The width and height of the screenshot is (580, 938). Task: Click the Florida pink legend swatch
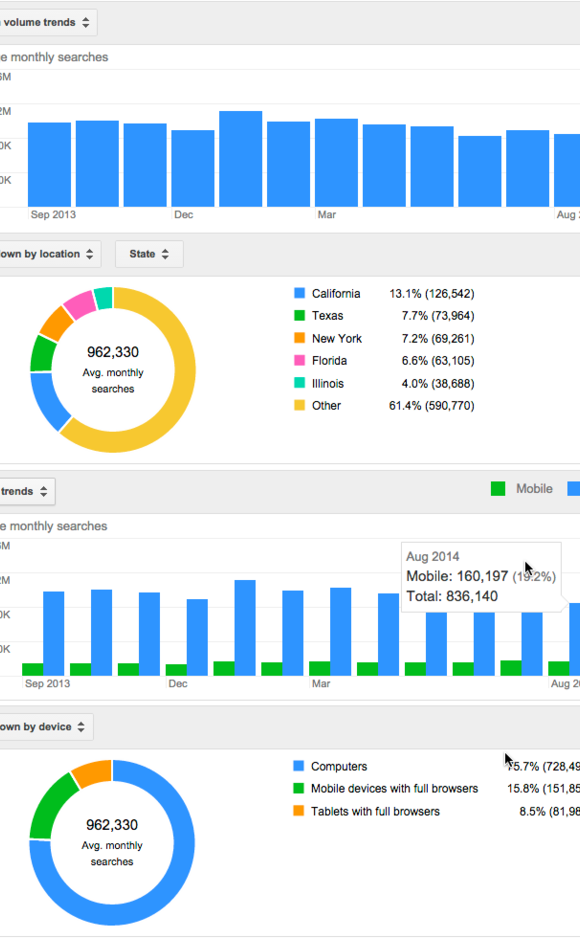pyautogui.click(x=300, y=360)
